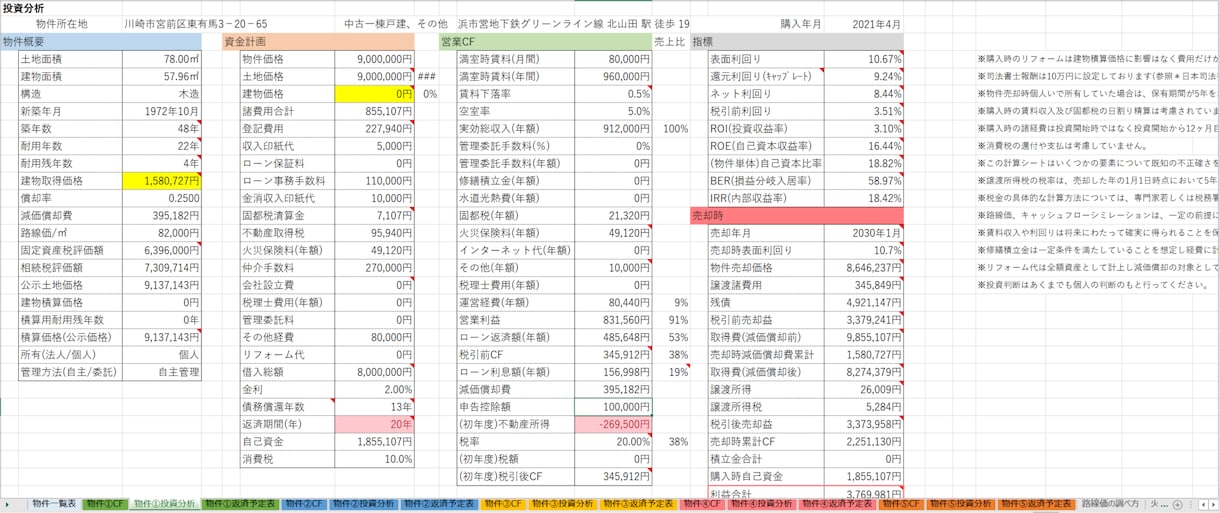
Task: Select the 営業利益 value 831,560円
Action: tap(612, 320)
